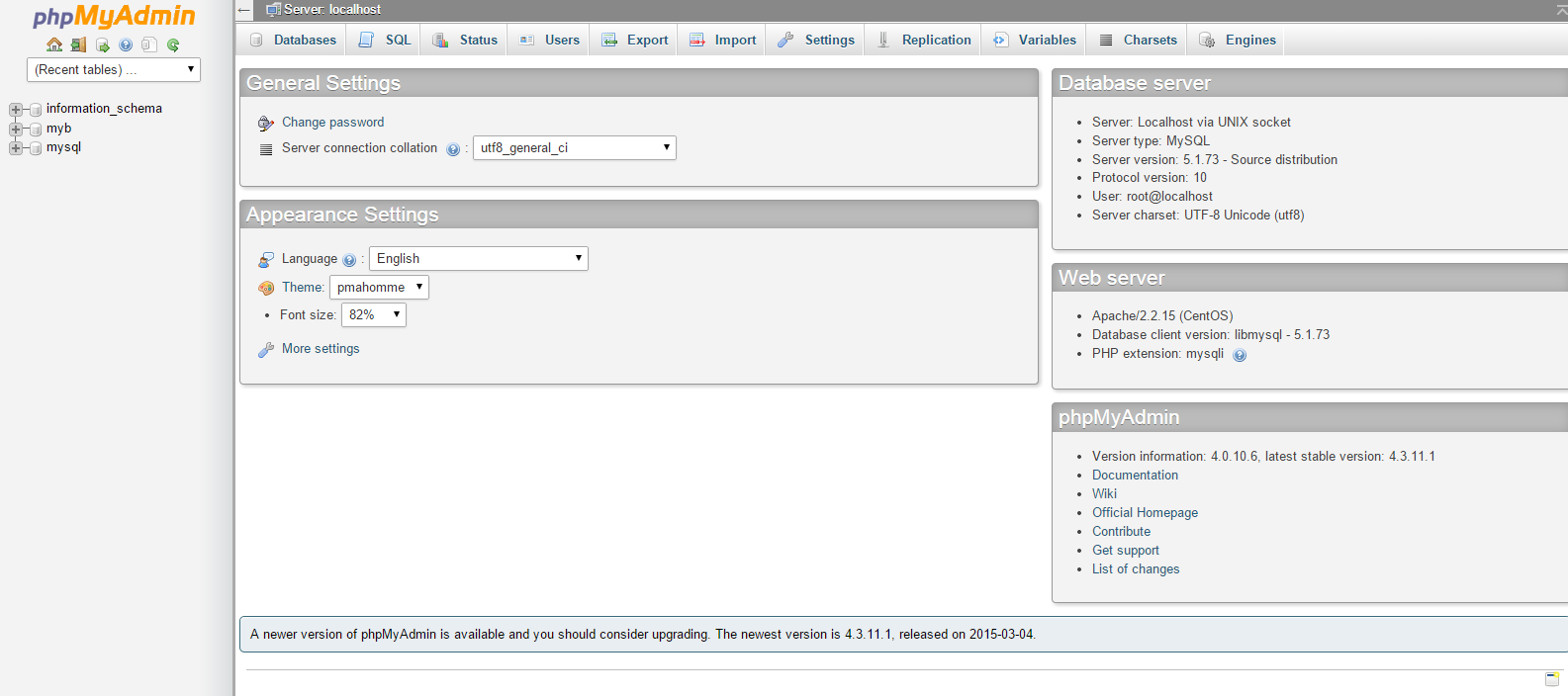The width and height of the screenshot is (1568, 696).
Task: Click the Change password link
Action: [332, 123]
